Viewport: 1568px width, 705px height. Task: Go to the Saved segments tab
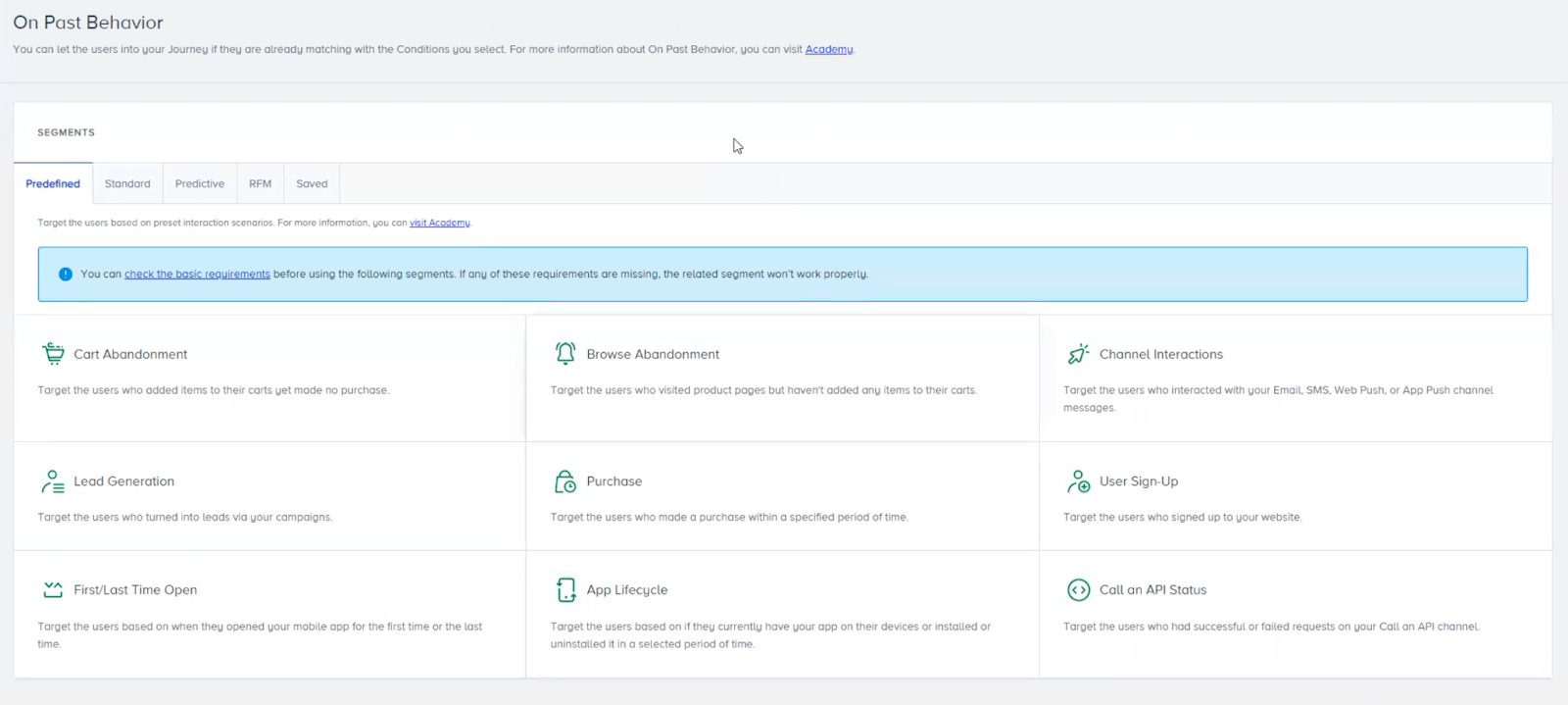point(312,183)
